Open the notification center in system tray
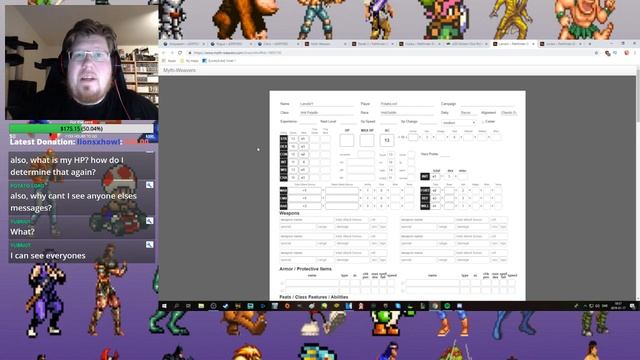This screenshot has width=640, height=360. [x=632, y=306]
